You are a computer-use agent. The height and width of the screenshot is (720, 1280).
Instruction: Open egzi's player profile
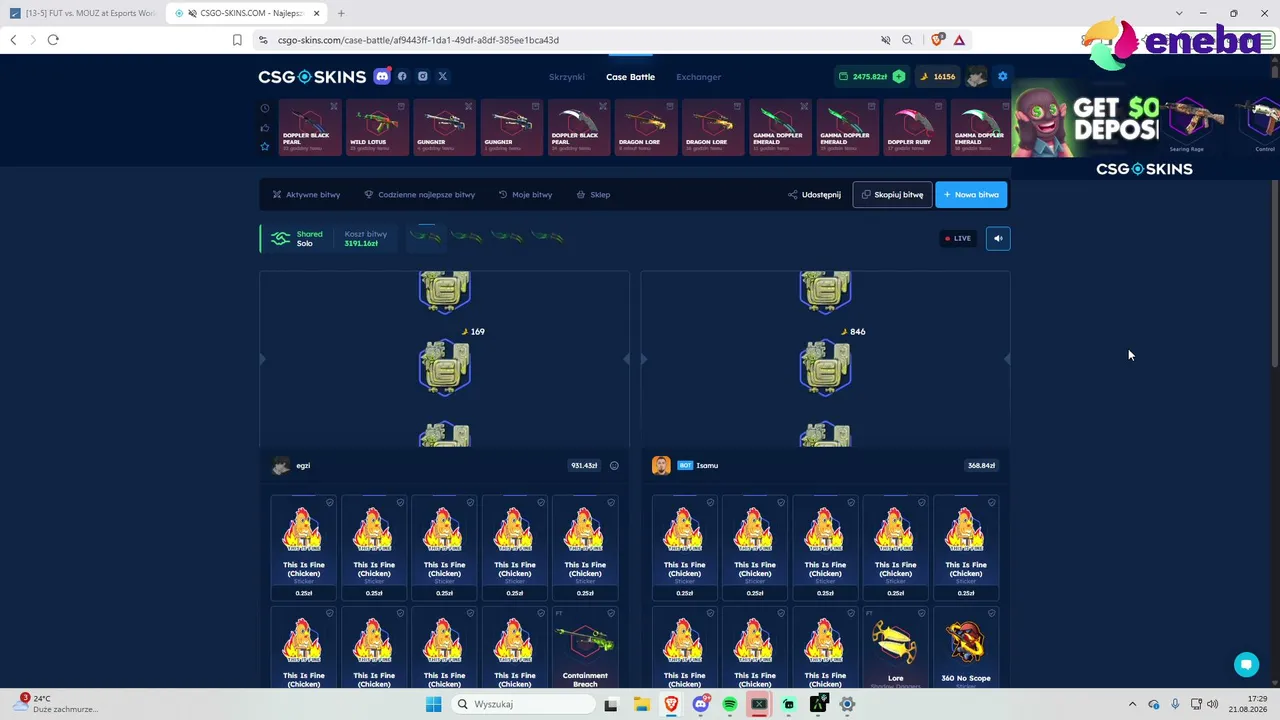tap(291, 465)
